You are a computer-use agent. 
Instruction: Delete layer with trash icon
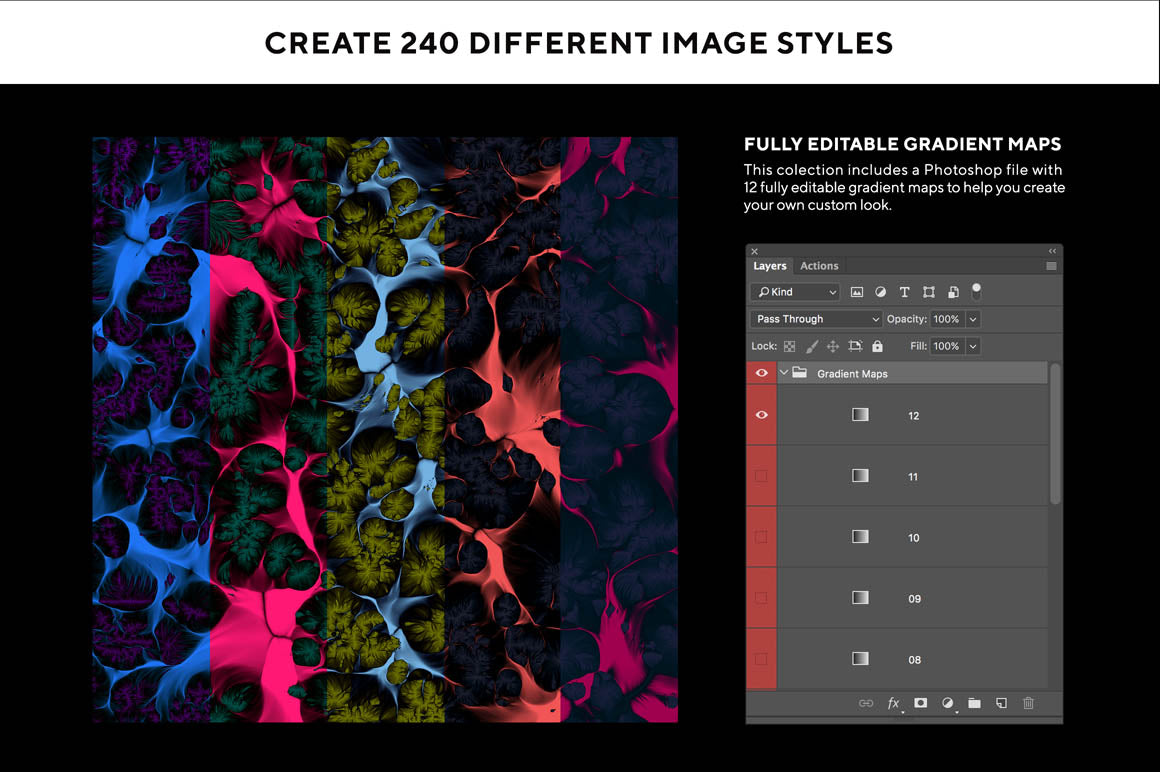click(1028, 703)
